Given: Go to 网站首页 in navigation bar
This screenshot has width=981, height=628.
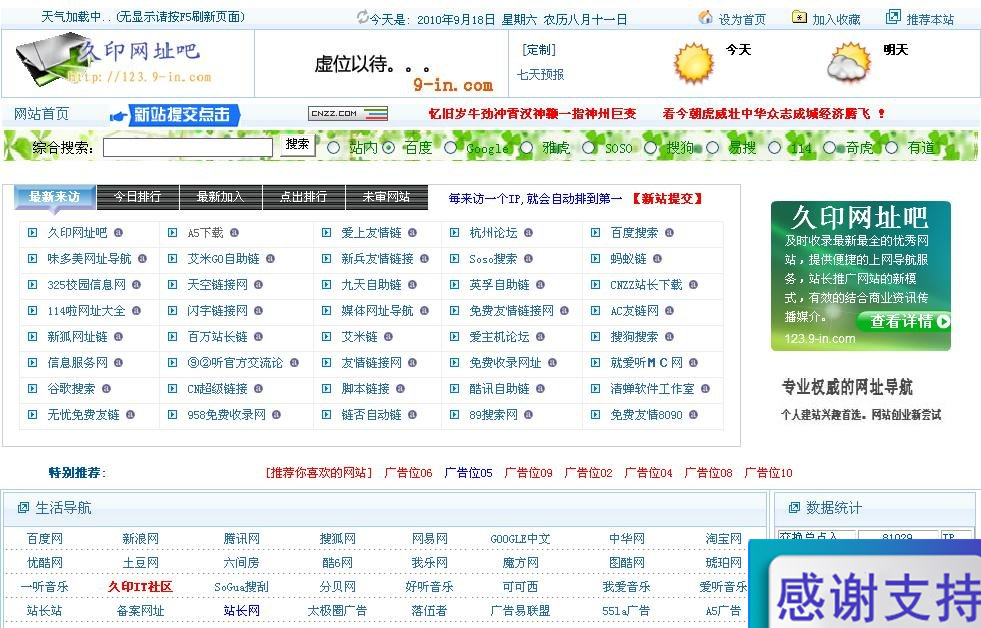Looking at the screenshot, I should click(41, 114).
